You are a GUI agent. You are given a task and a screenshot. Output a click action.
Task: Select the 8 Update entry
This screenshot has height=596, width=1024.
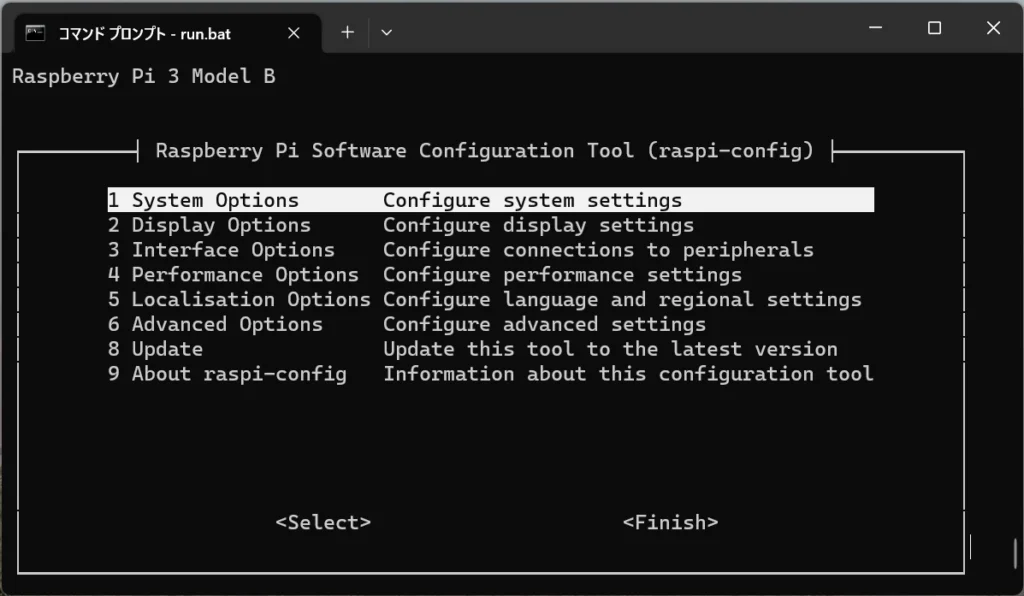tap(156, 349)
